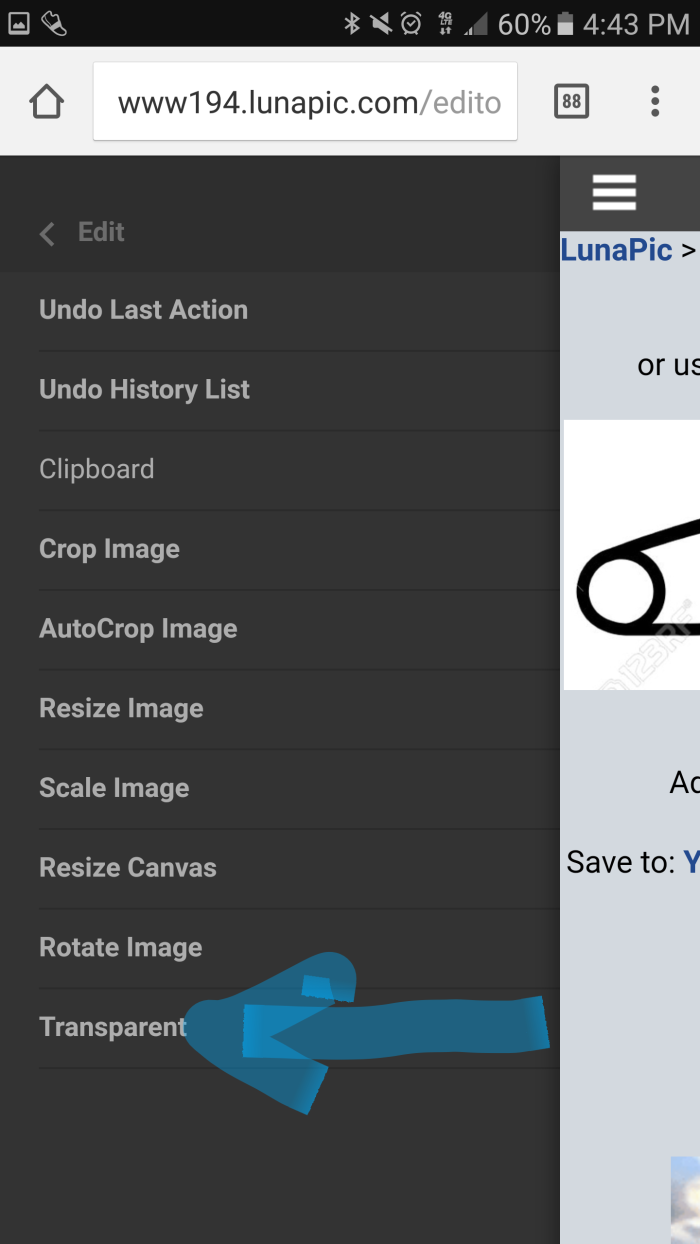This screenshot has height=1244, width=700.
Task: Toggle the LunaPic hamburger menu icon
Action: pos(614,192)
